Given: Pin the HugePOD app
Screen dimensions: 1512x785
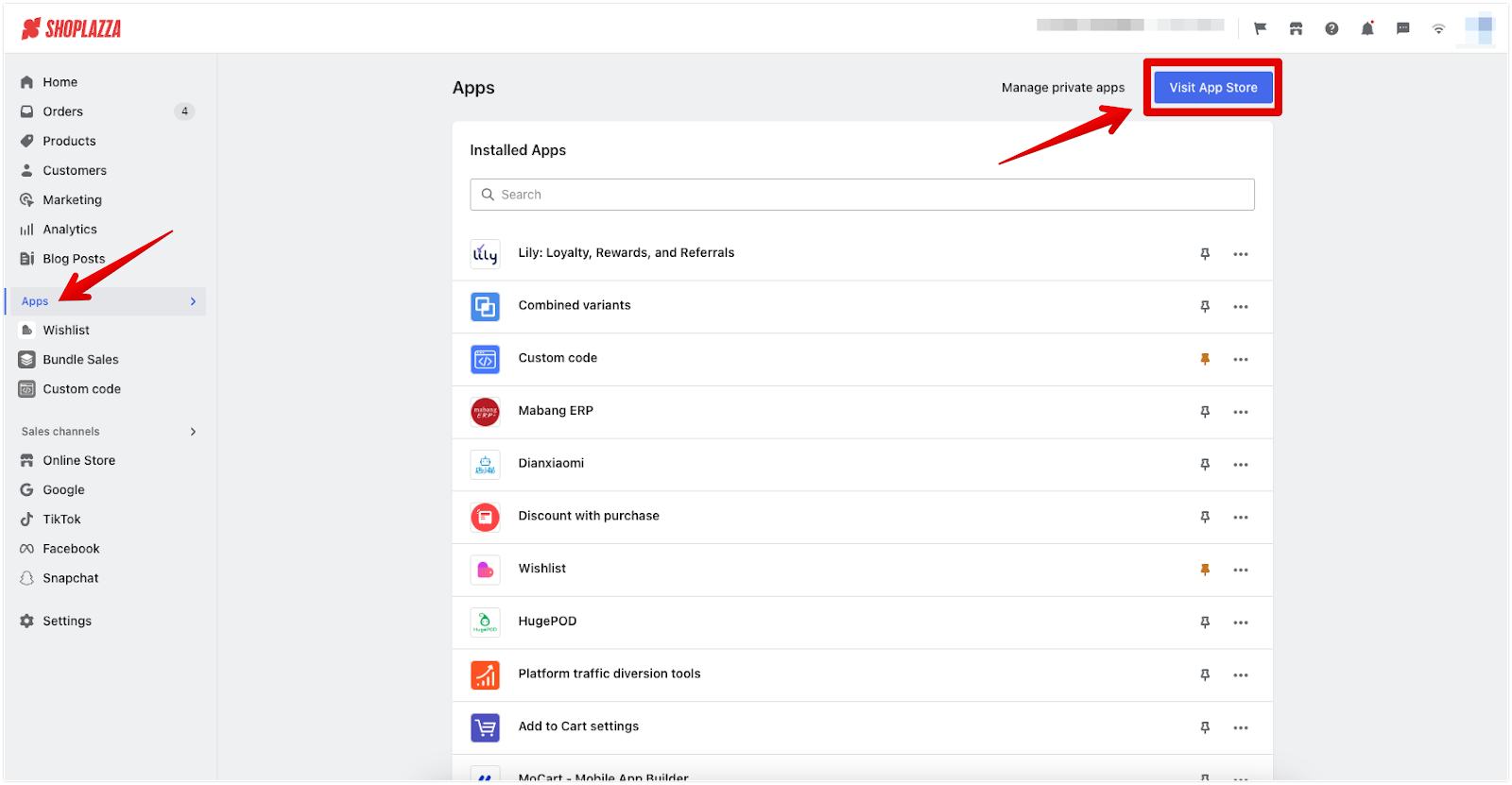Looking at the screenshot, I should tap(1205, 623).
